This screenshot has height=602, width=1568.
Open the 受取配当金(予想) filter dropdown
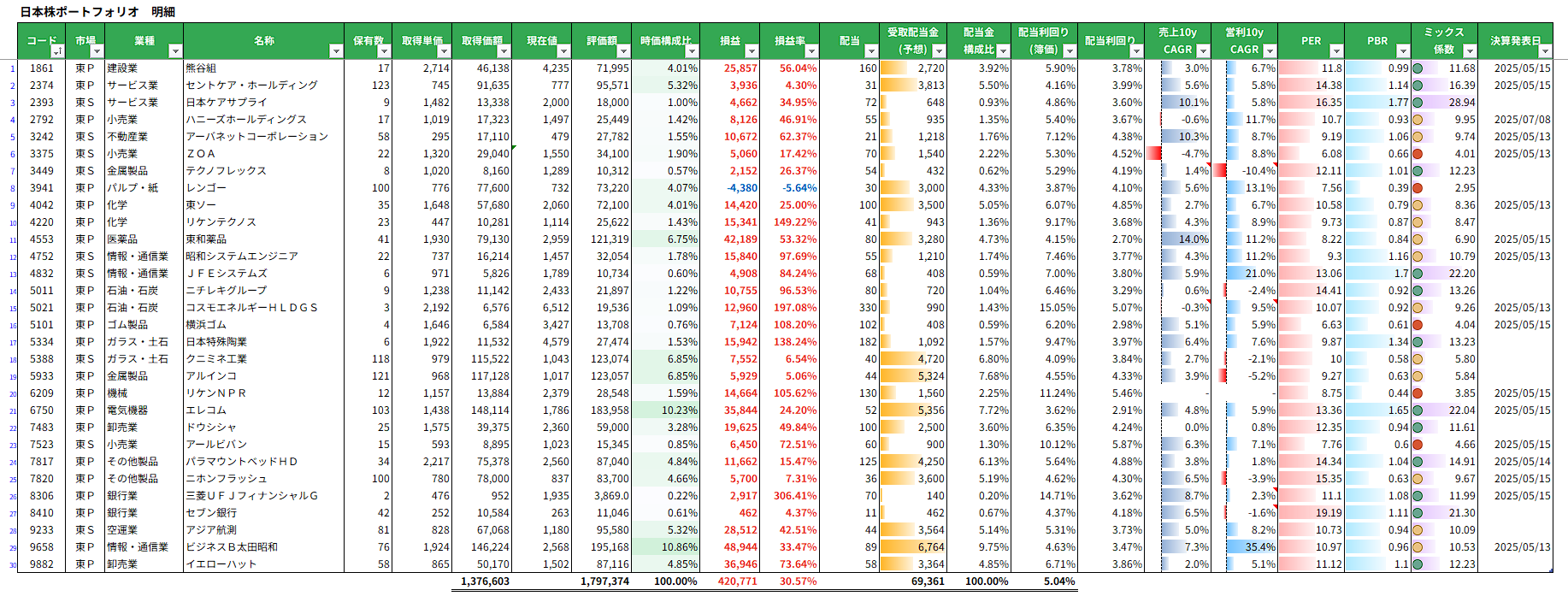(938, 51)
